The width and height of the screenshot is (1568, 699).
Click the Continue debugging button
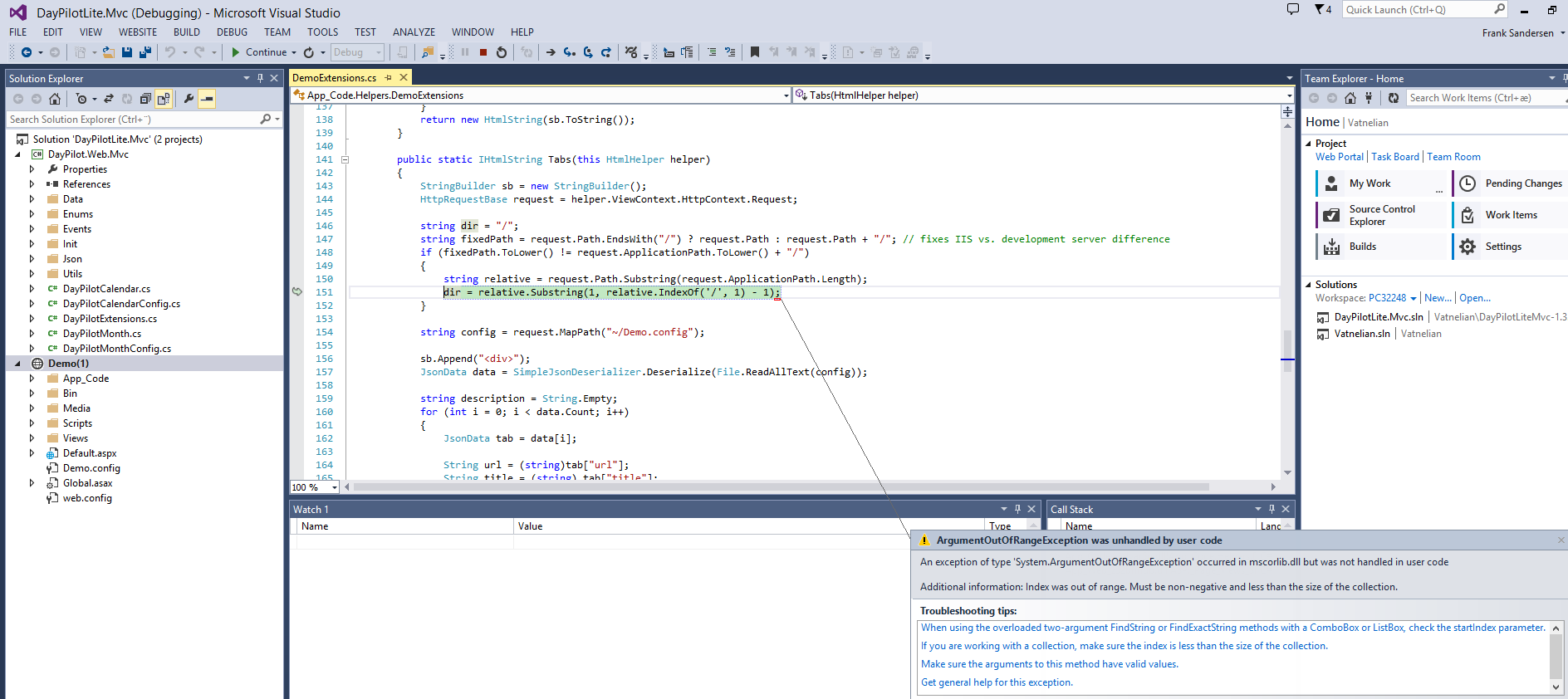[x=258, y=52]
